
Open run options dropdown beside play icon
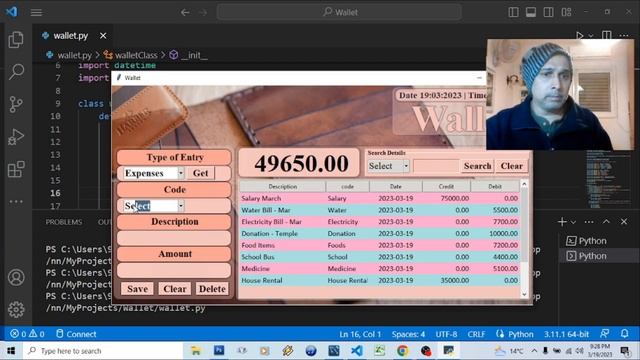pyautogui.click(x=591, y=36)
